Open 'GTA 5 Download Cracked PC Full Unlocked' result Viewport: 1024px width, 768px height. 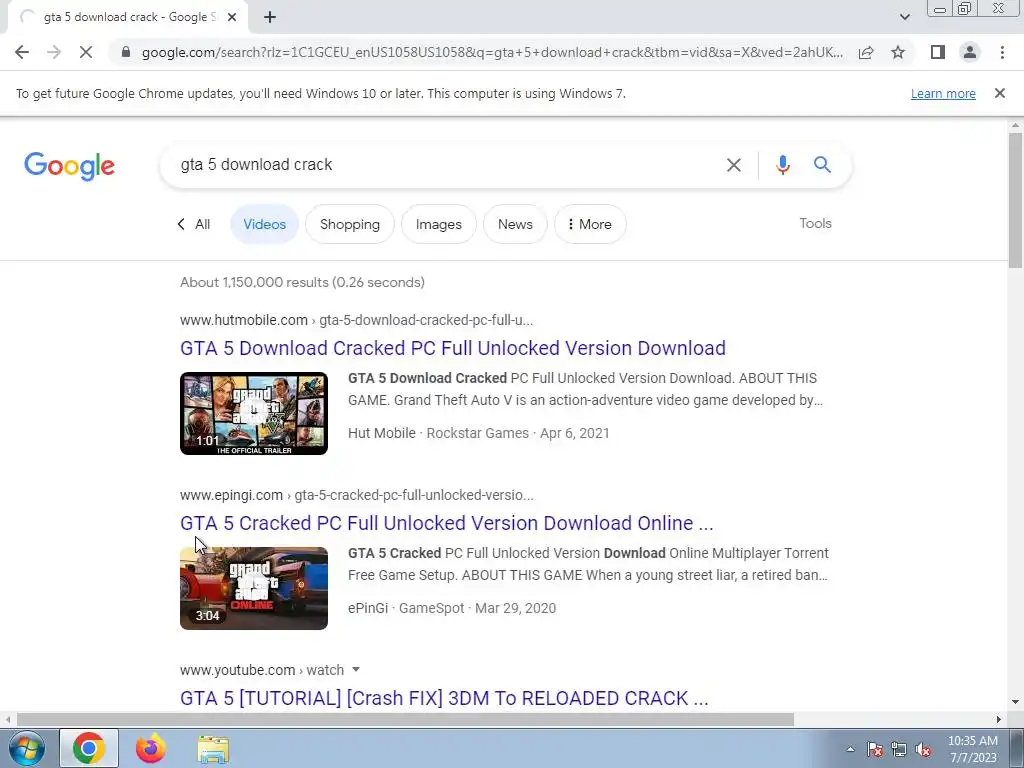[453, 348]
